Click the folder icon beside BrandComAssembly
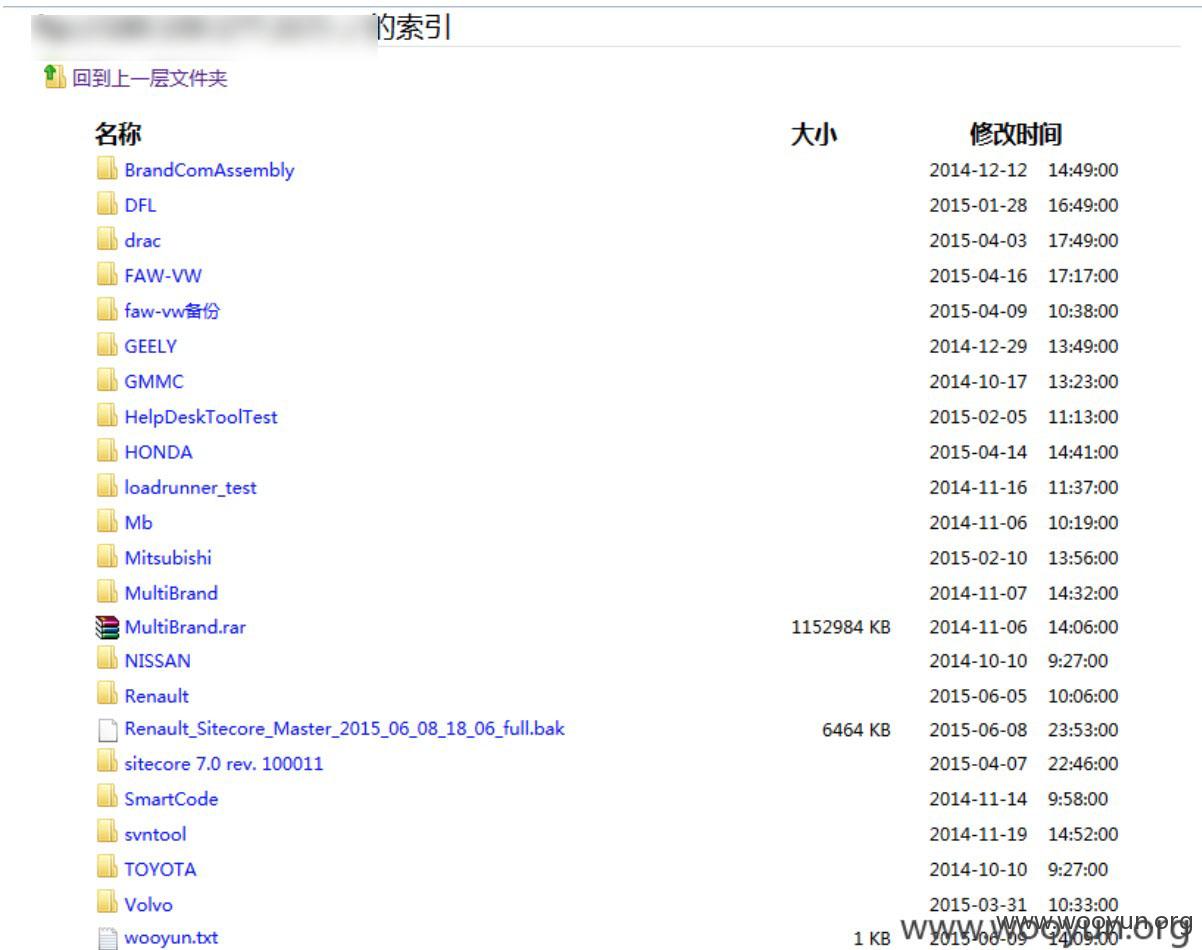The image size is (1202, 950). pos(107,169)
